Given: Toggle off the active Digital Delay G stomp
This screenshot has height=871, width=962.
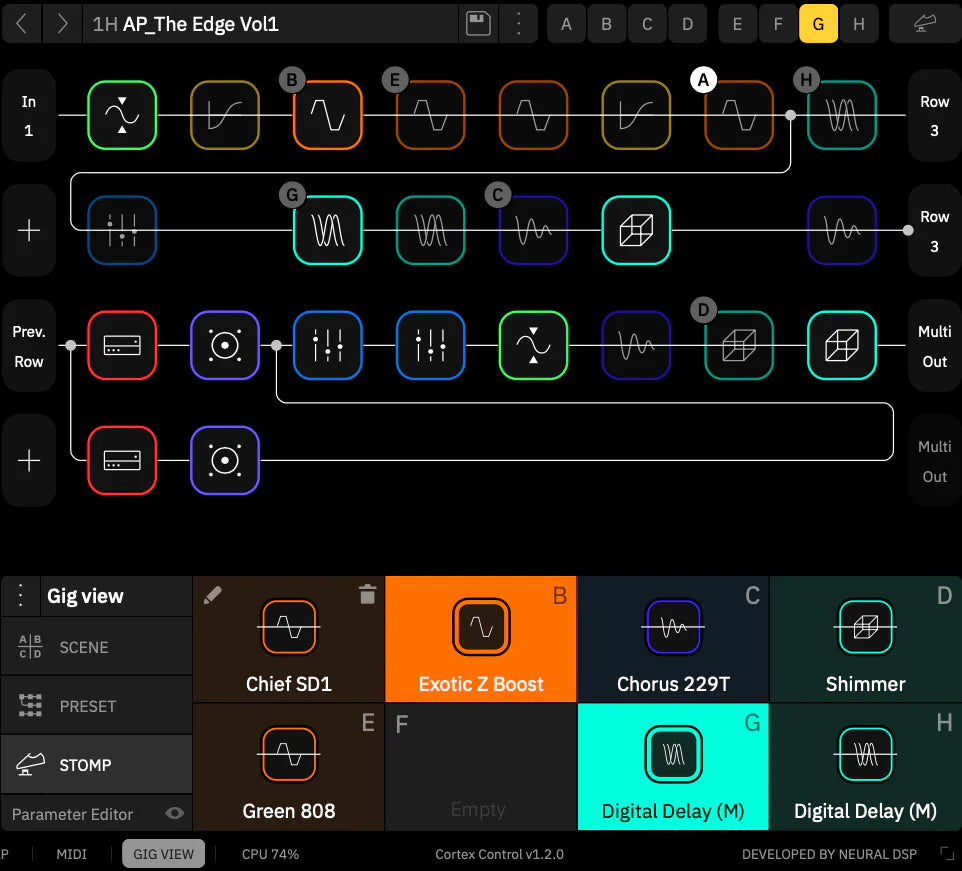Looking at the screenshot, I should (673, 766).
